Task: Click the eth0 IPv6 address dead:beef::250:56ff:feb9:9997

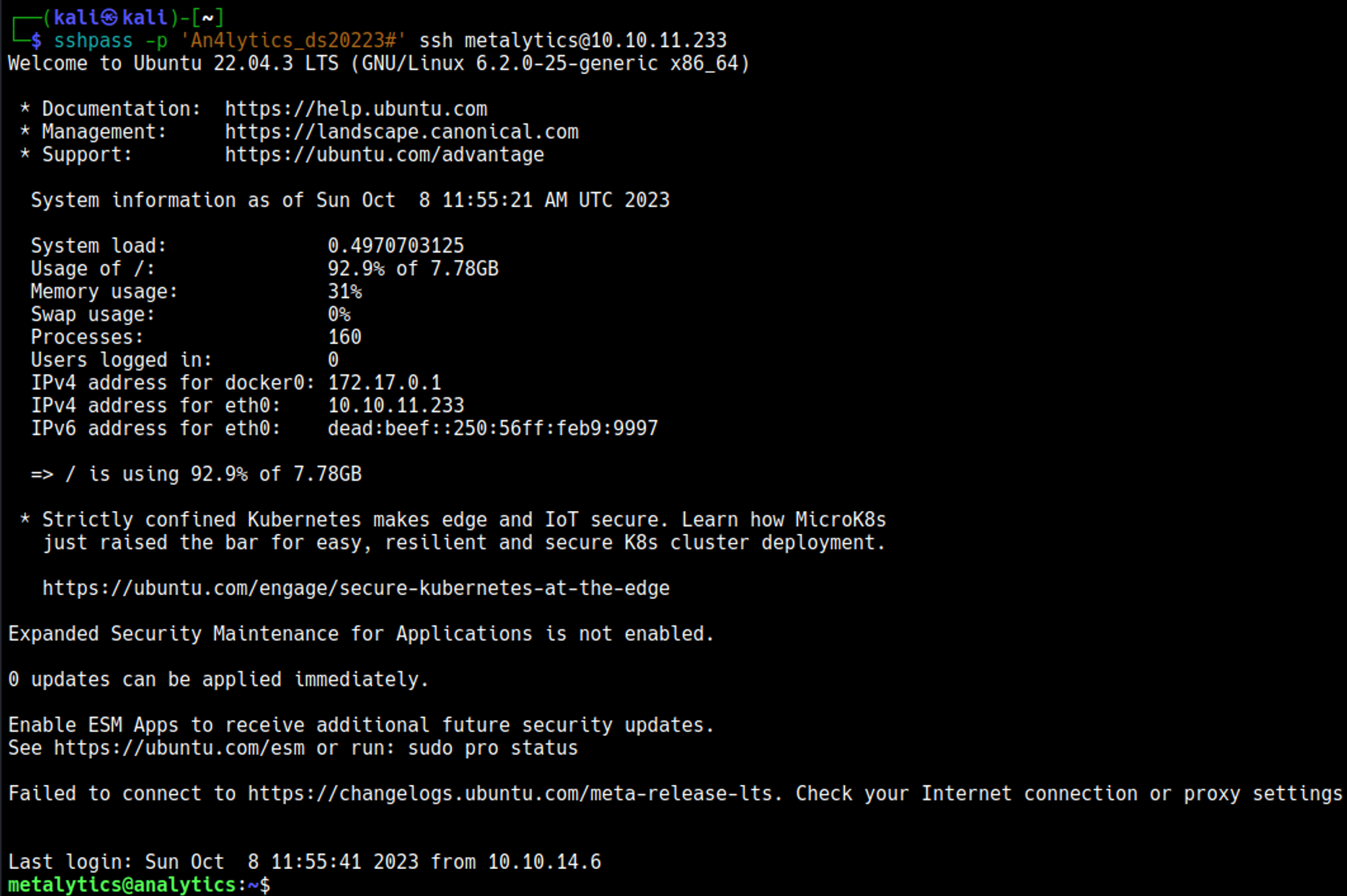Action: click(492, 428)
